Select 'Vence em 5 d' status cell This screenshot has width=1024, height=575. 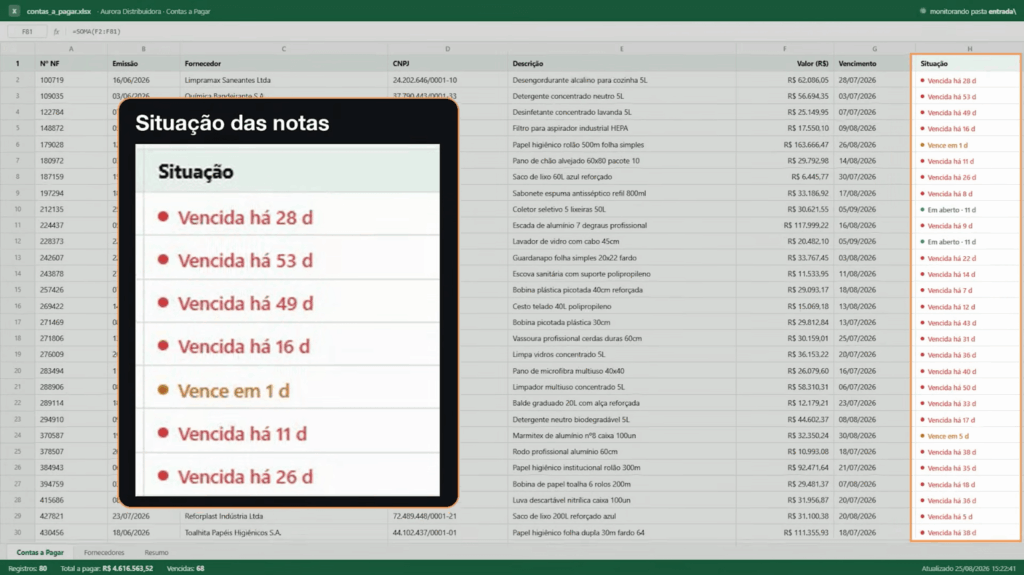click(x=967, y=436)
